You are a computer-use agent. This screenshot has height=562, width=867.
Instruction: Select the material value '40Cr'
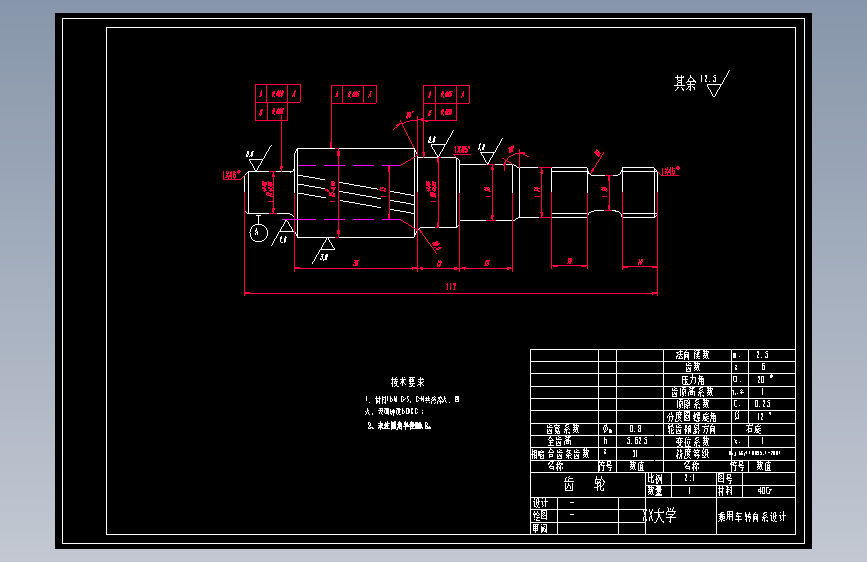[765, 491]
